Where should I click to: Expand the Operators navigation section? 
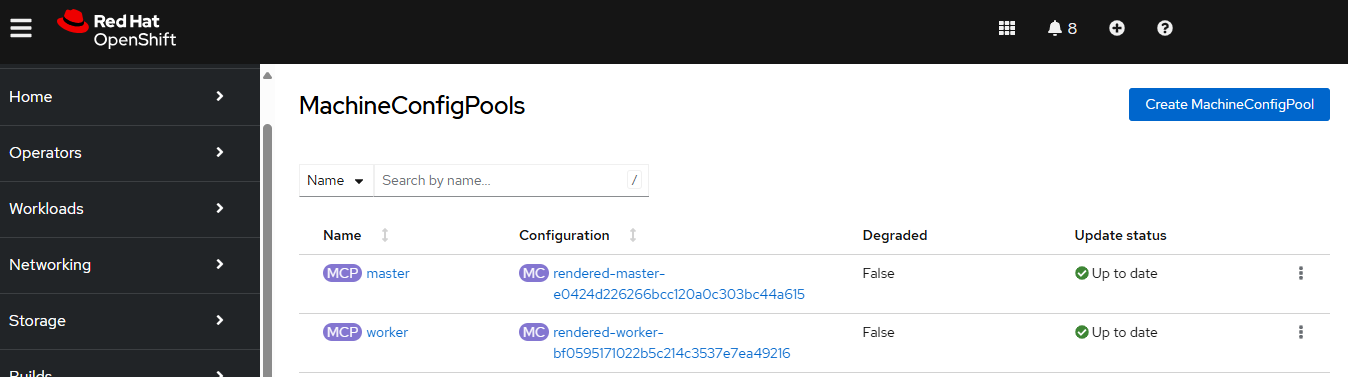[x=130, y=153]
